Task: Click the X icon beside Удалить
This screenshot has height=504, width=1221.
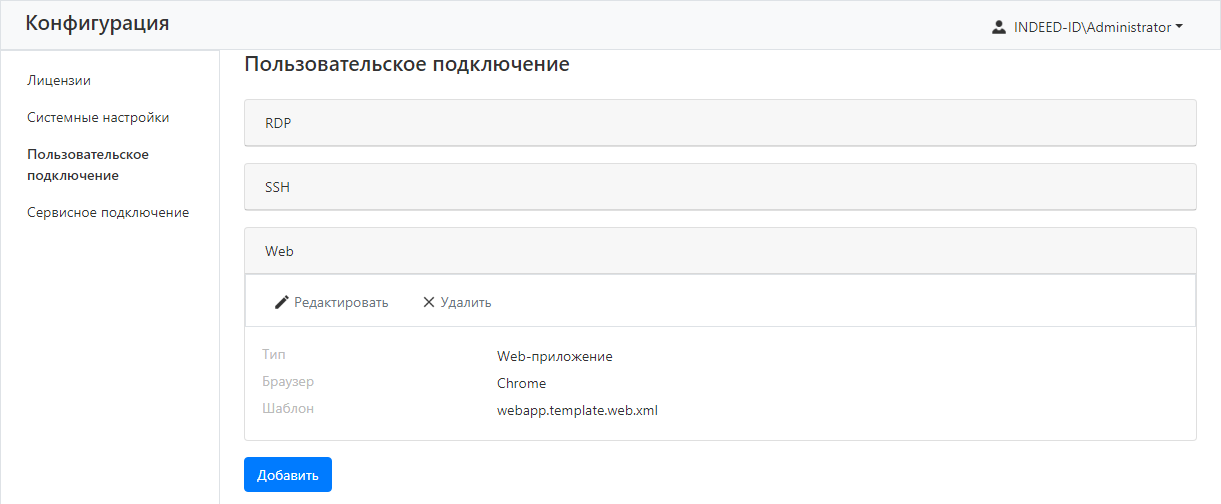Action: (x=429, y=302)
